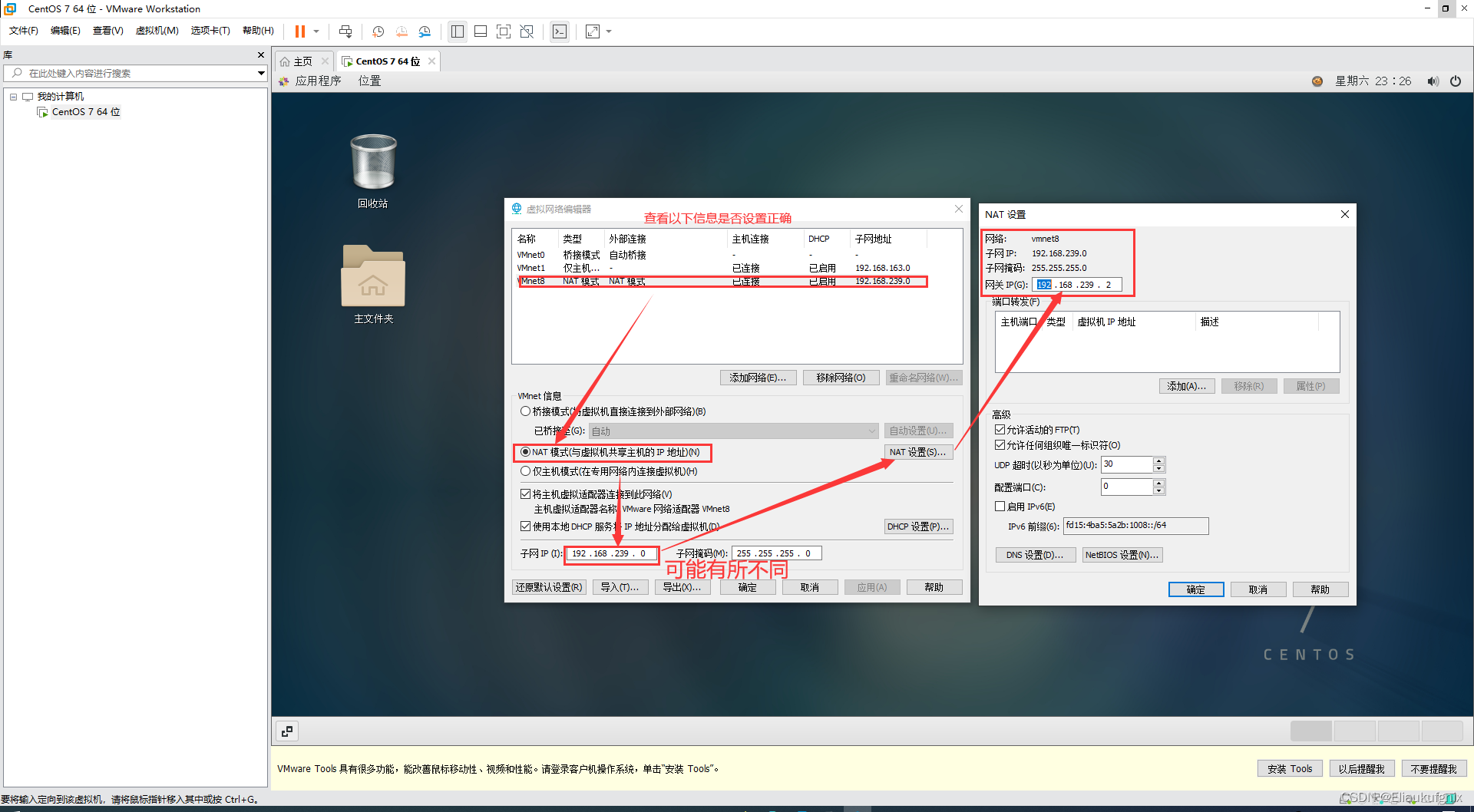
Task: Click the CentOS power icon in top bar
Action: pos(1456,81)
